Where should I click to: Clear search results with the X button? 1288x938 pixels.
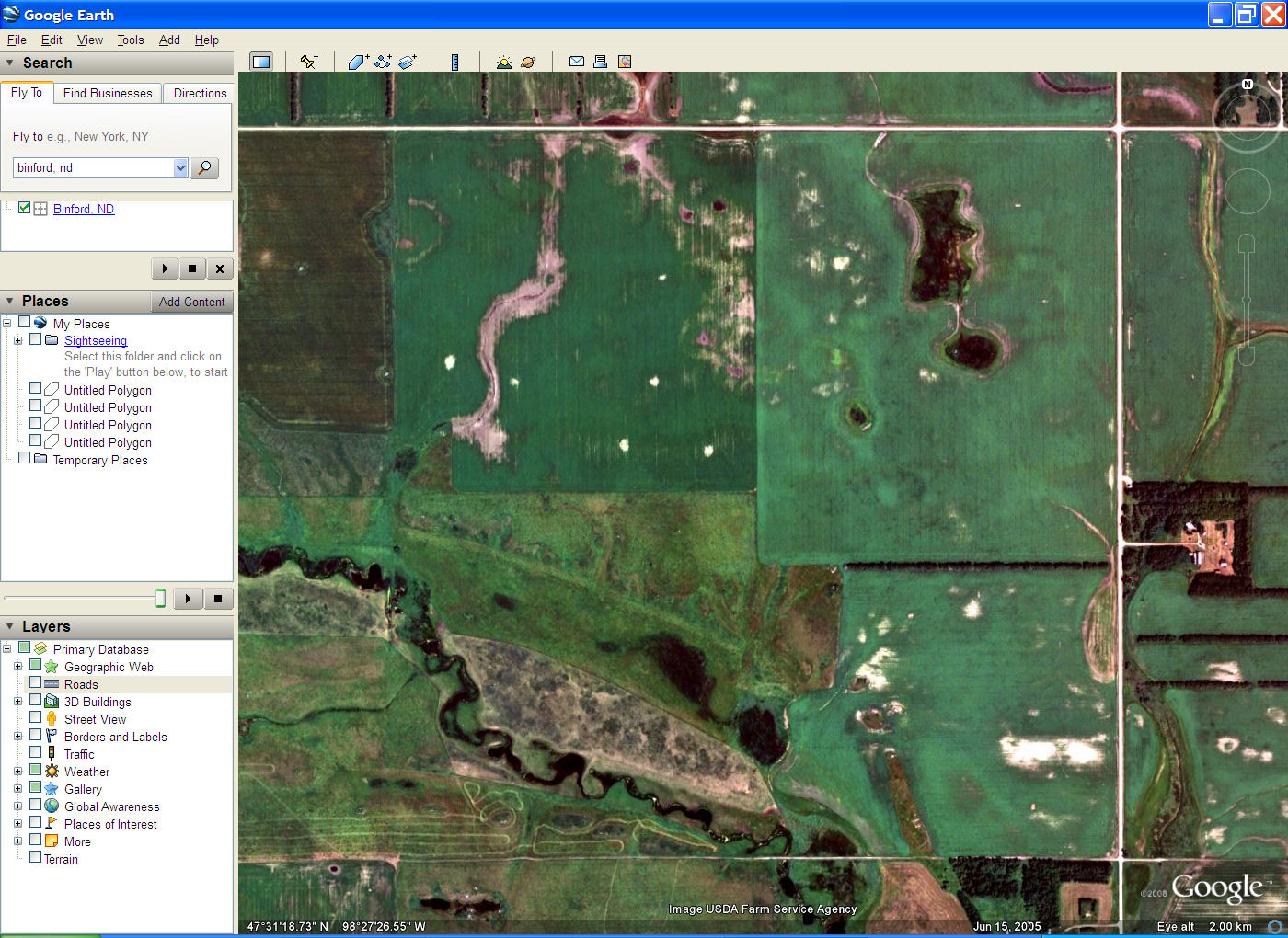click(x=220, y=269)
